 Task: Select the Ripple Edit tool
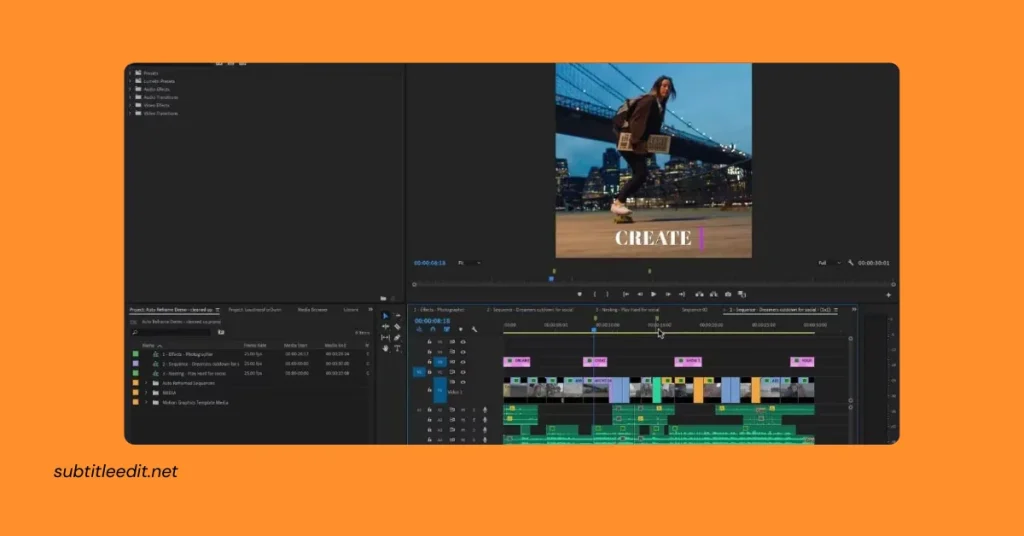(x=385, y=327)
